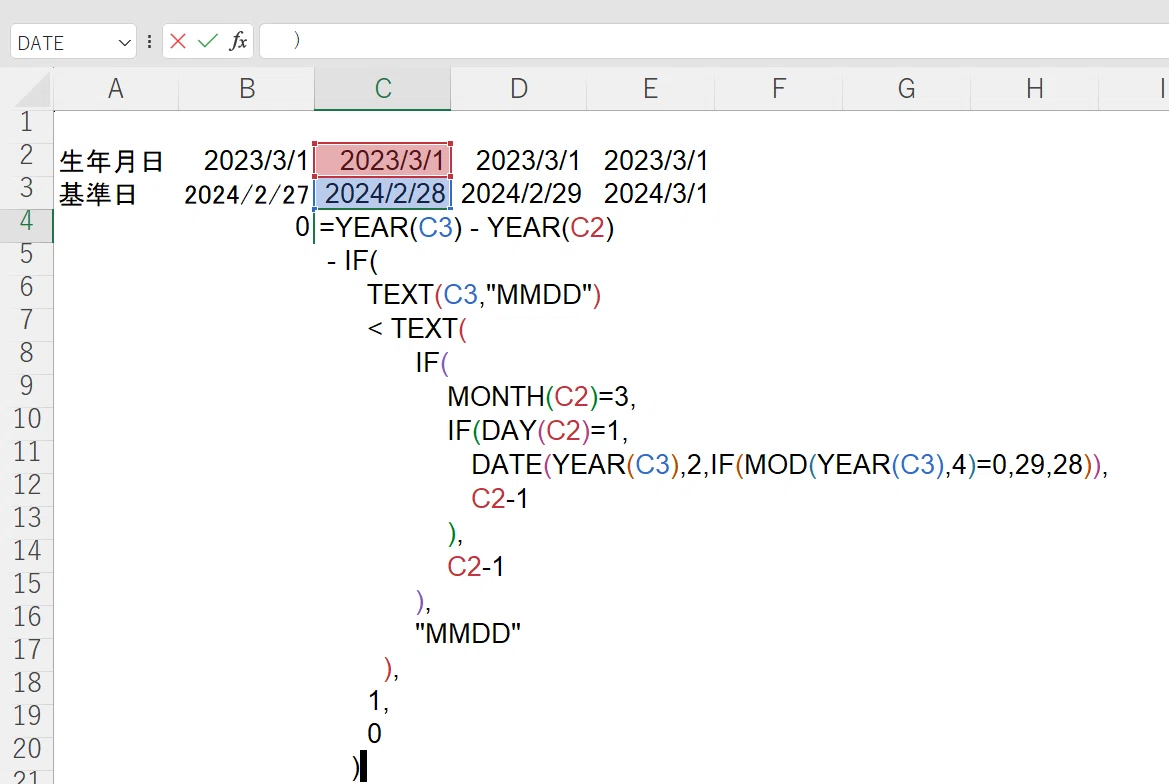Select column B header
Screen dimensions: 1169x784
(x=247, y=89)
